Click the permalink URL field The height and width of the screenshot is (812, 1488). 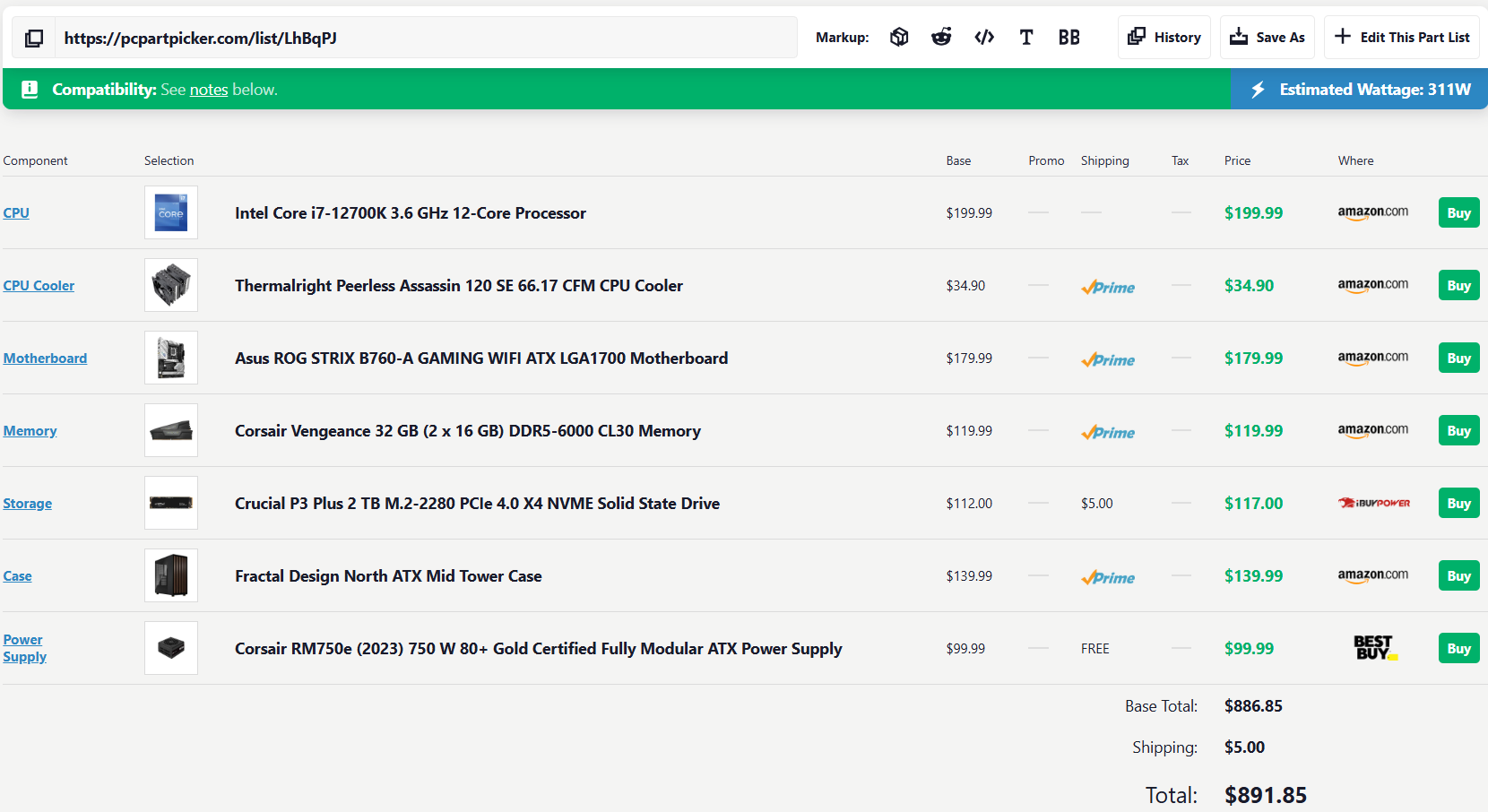[x=426, y=38]
